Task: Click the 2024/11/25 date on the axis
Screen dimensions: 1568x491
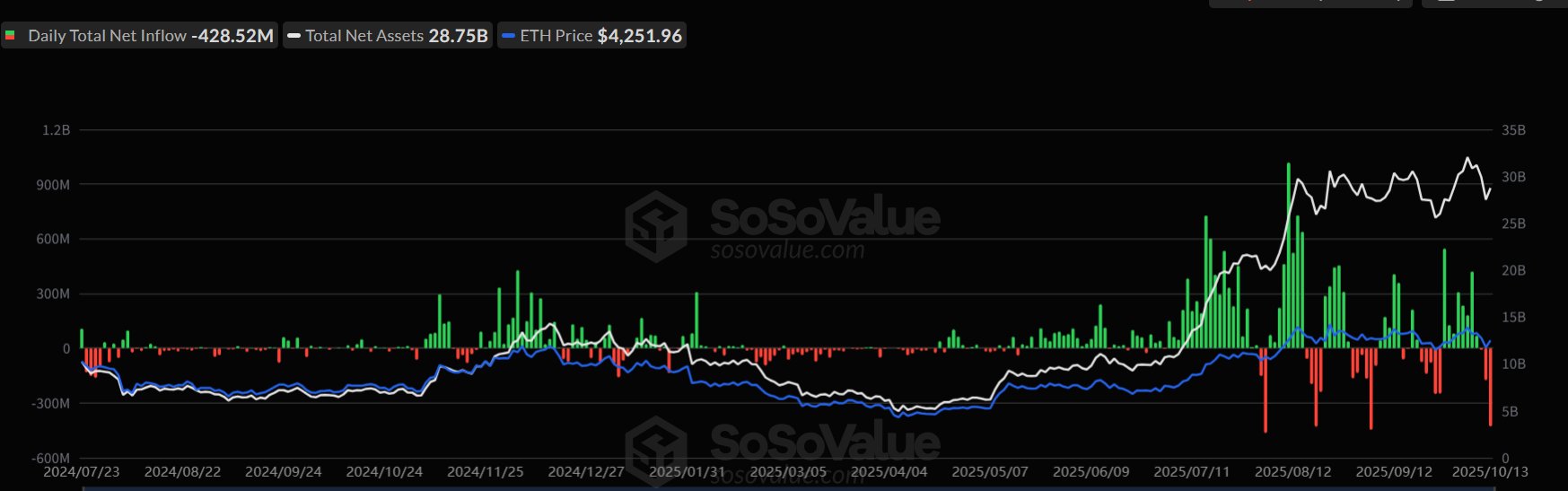Action: pos(485,471)
